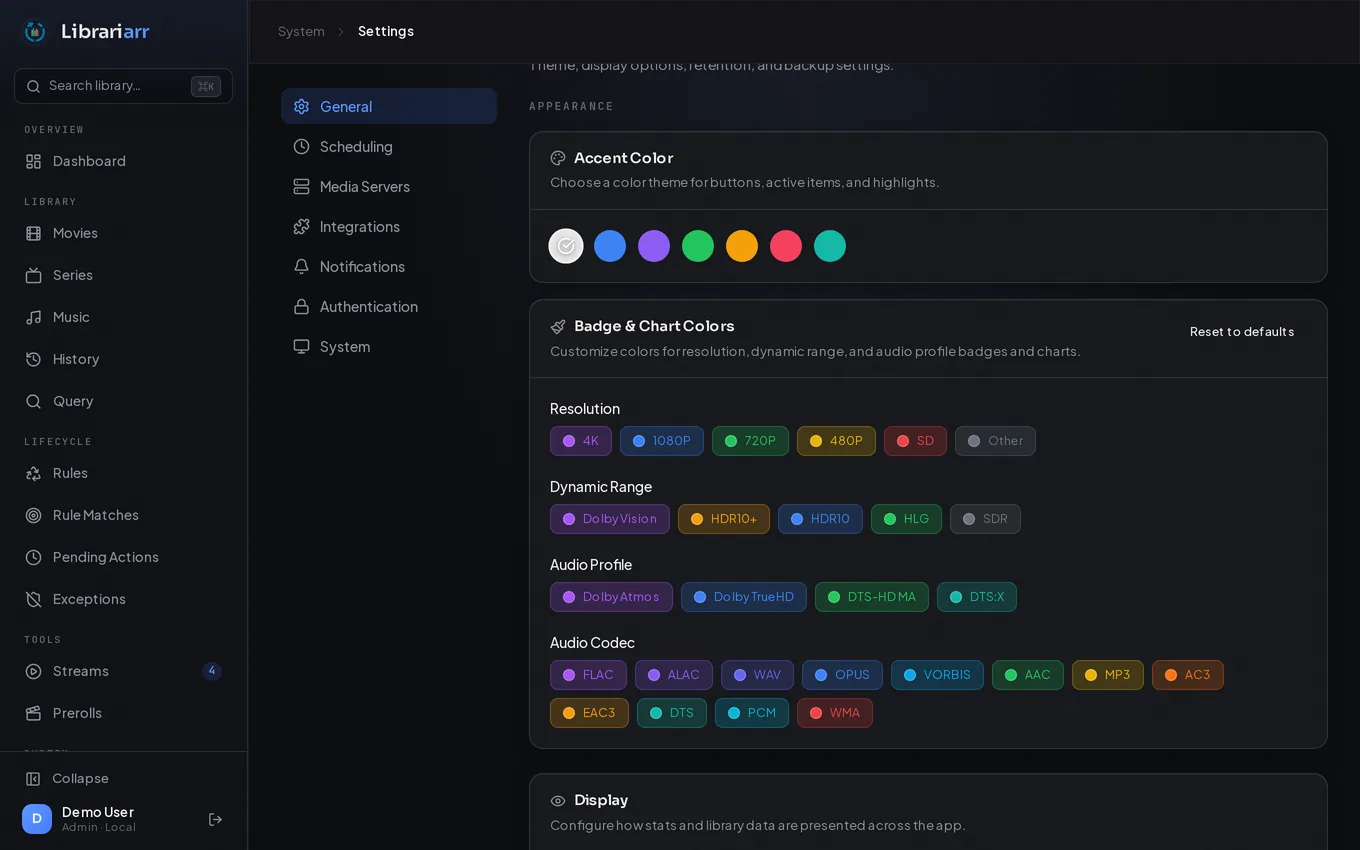The image size is (1360, 850).
Task: Edit the Dolby Atmos badge color
Action: pyautogui.click(x=611, y=597)
